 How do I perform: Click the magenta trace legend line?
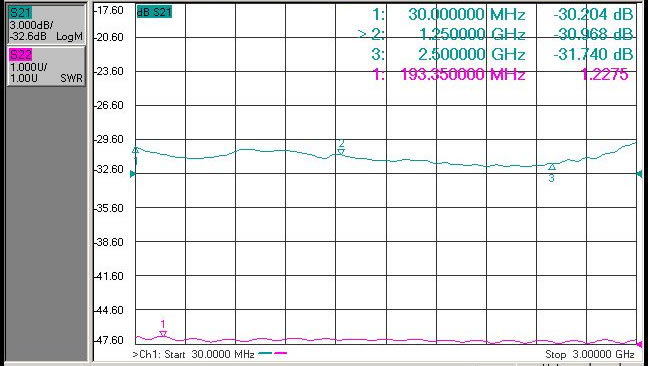pyautogui.click(x=280, y=353)
